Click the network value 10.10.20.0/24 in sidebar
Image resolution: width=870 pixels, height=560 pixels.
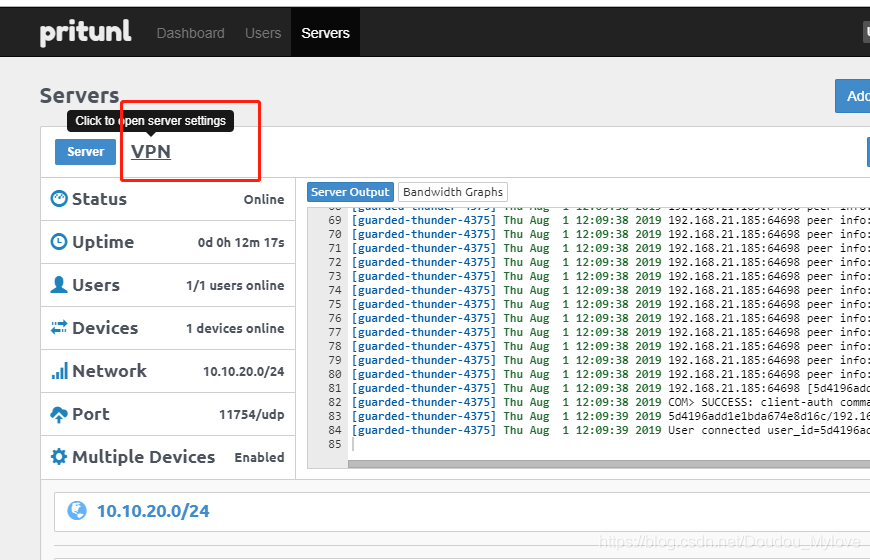pyautogui.click(x=244, y=371)
